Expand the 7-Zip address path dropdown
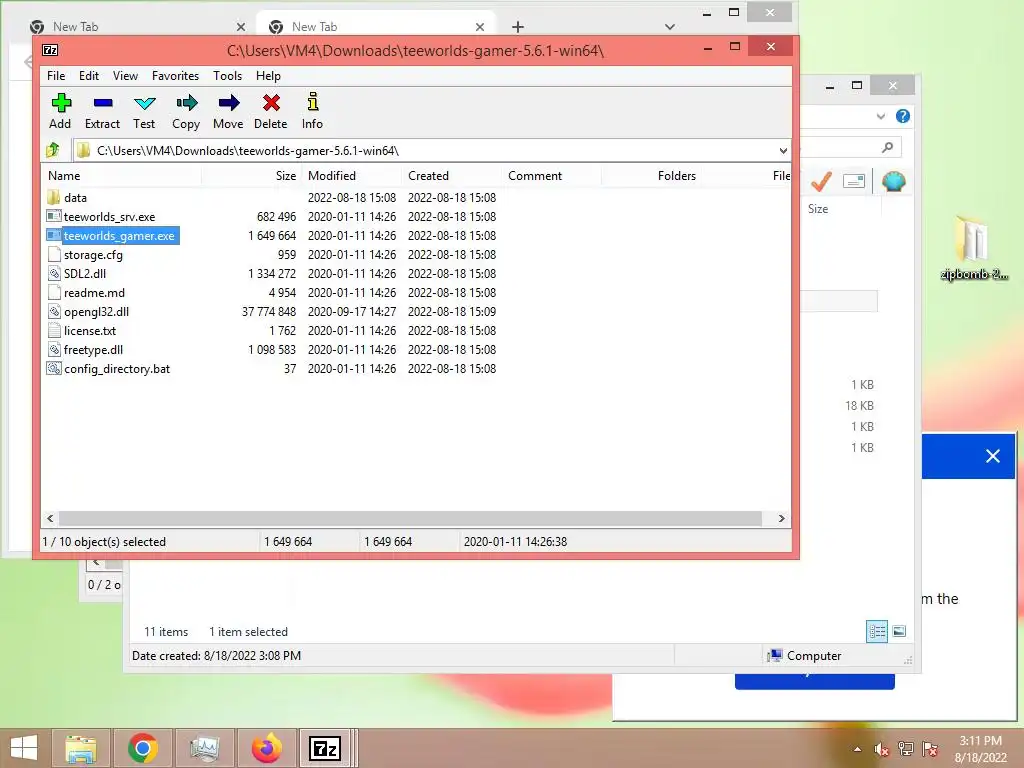Image resolution: width=1024 pixels, height=768 pixels. (x=783, y=151)
